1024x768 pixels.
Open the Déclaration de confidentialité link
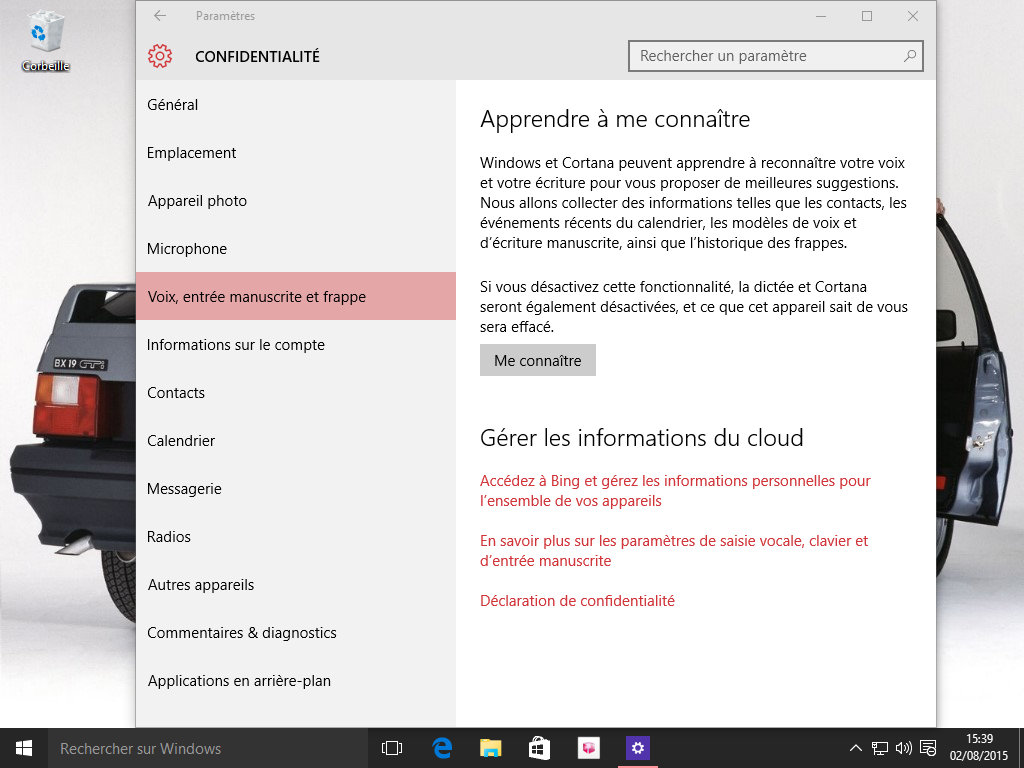[577, 601]
